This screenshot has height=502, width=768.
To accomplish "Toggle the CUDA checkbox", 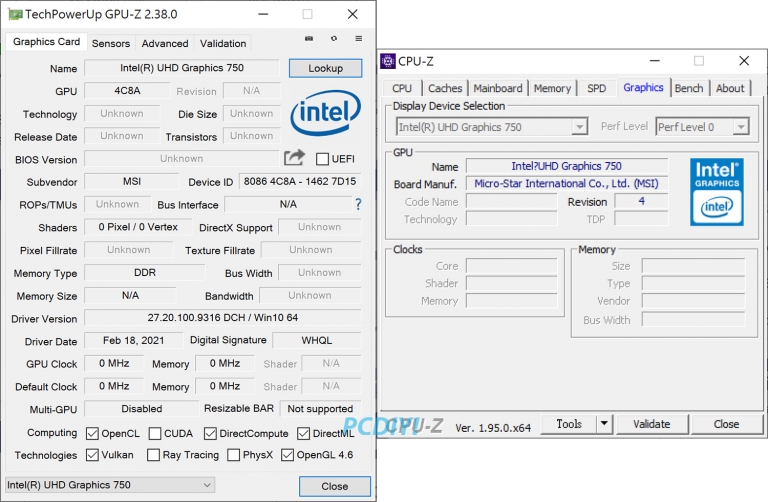I will tap(155, 433).
